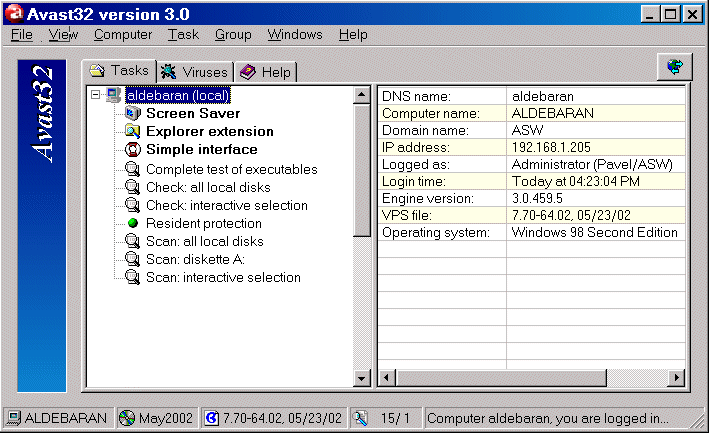Screen dimensions: 709x433
Task: Open the Task menu
Action: point(183,34)
